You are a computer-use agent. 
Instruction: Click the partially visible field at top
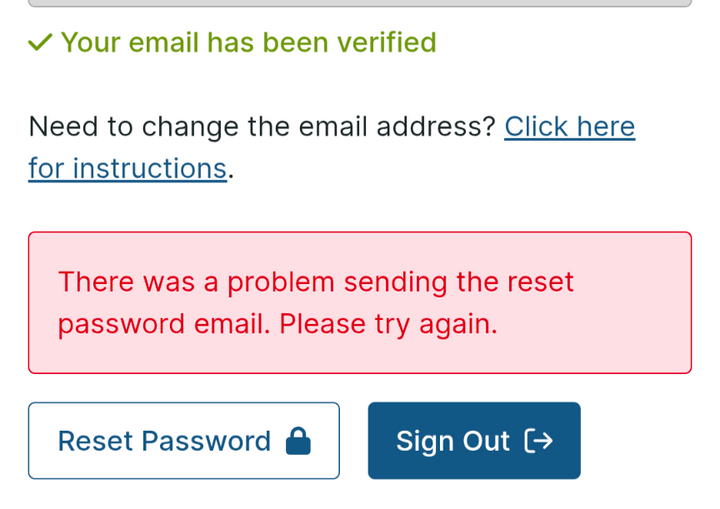click(x=360, y=3)
